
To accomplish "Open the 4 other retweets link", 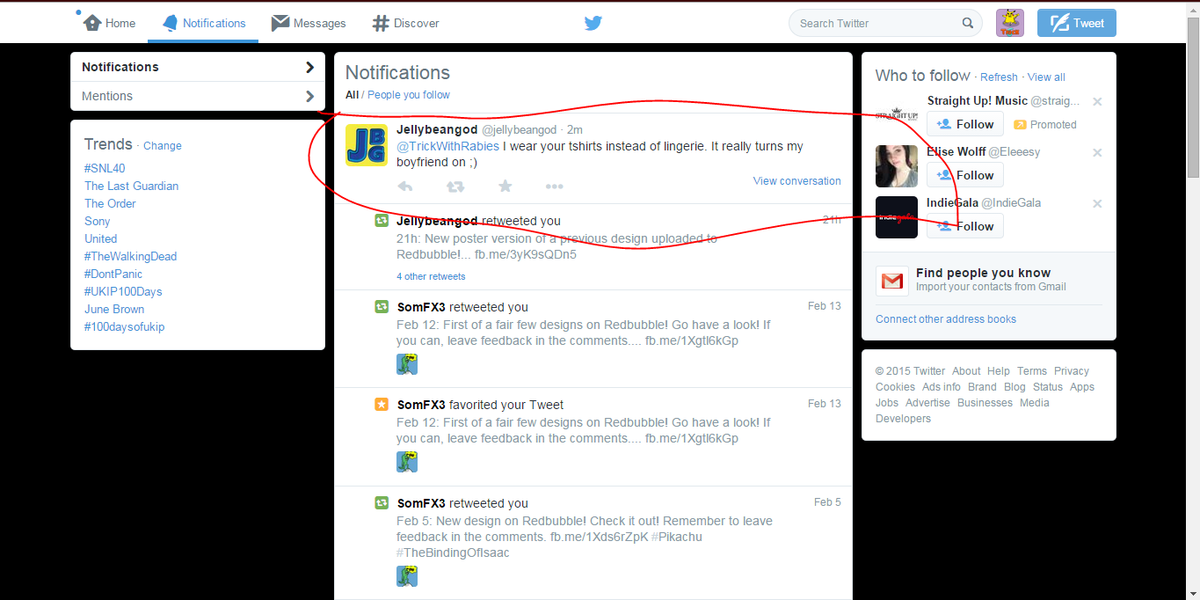I will point(430,276).
